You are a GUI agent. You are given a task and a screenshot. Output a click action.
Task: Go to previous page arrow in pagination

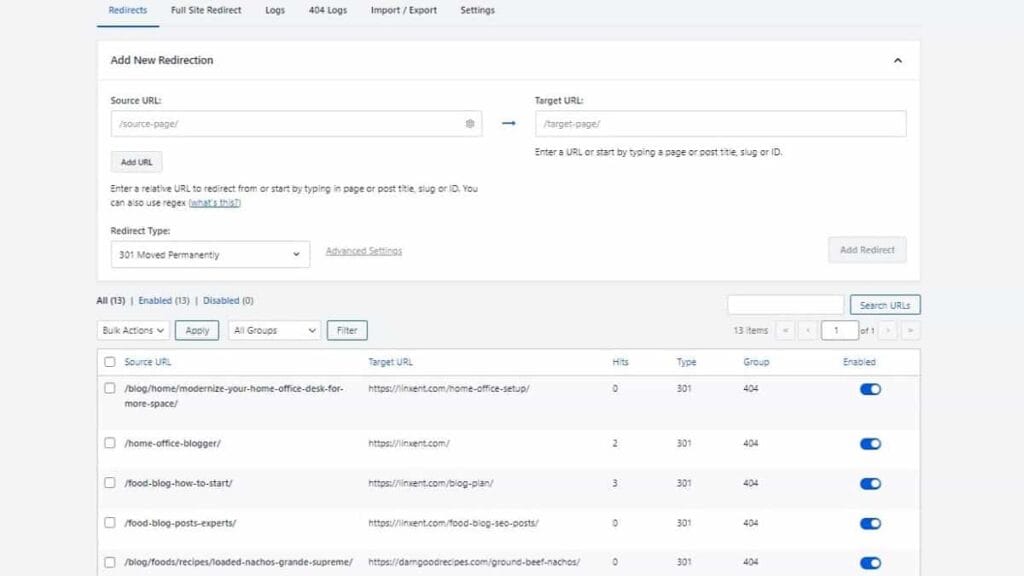[807, 330]
